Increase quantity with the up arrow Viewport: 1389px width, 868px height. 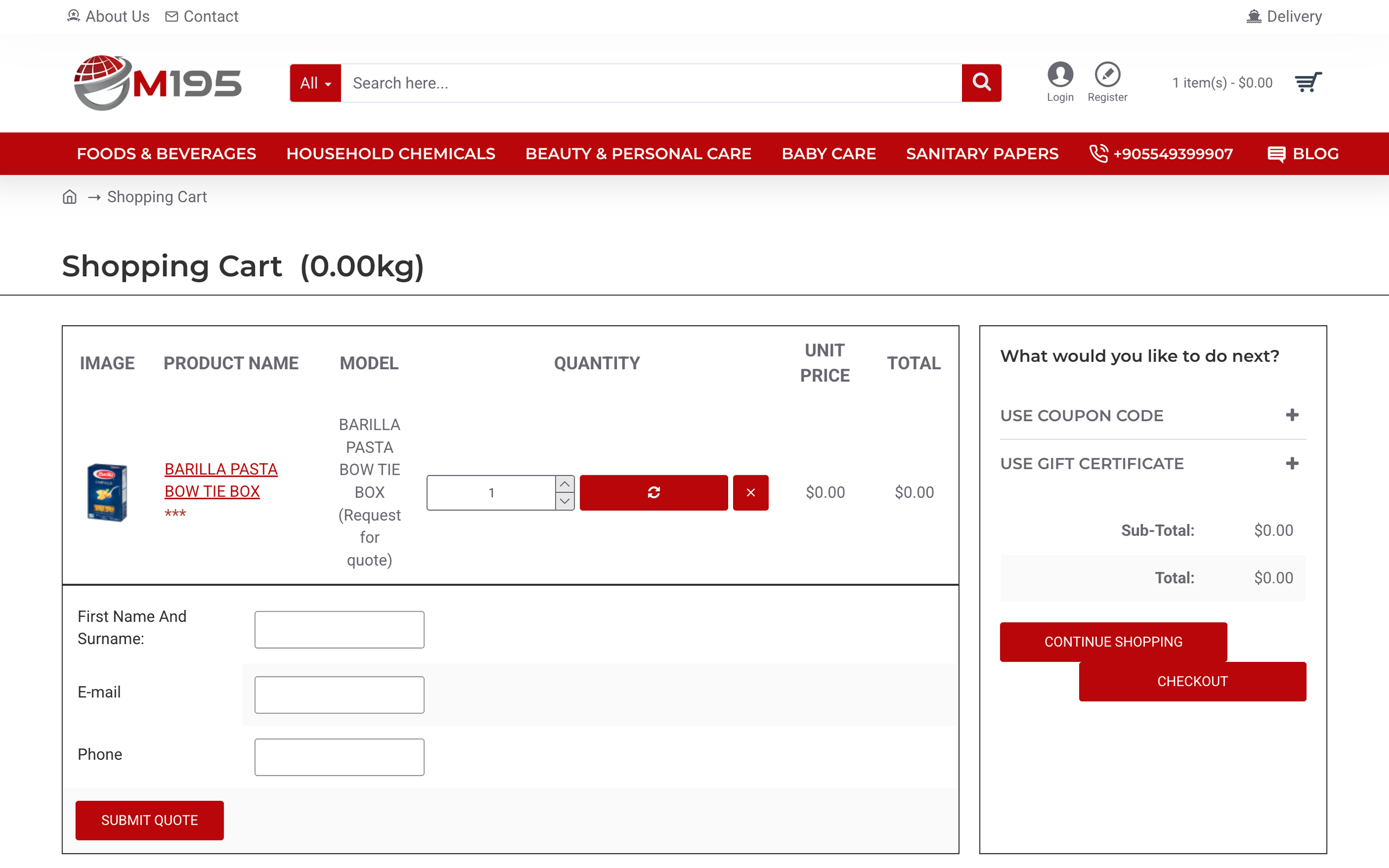[565, 484]
